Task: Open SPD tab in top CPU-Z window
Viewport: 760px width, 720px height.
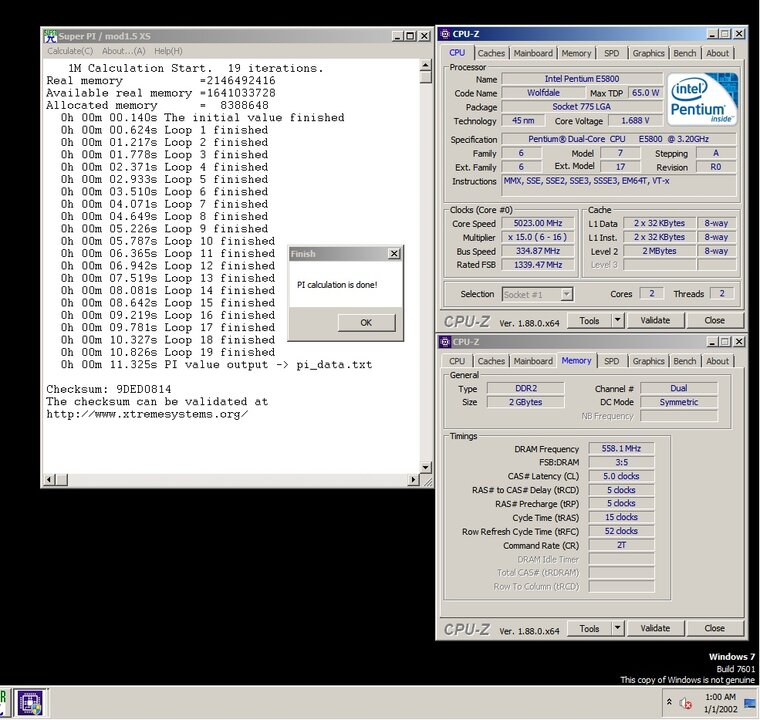Action: (612, 53)
